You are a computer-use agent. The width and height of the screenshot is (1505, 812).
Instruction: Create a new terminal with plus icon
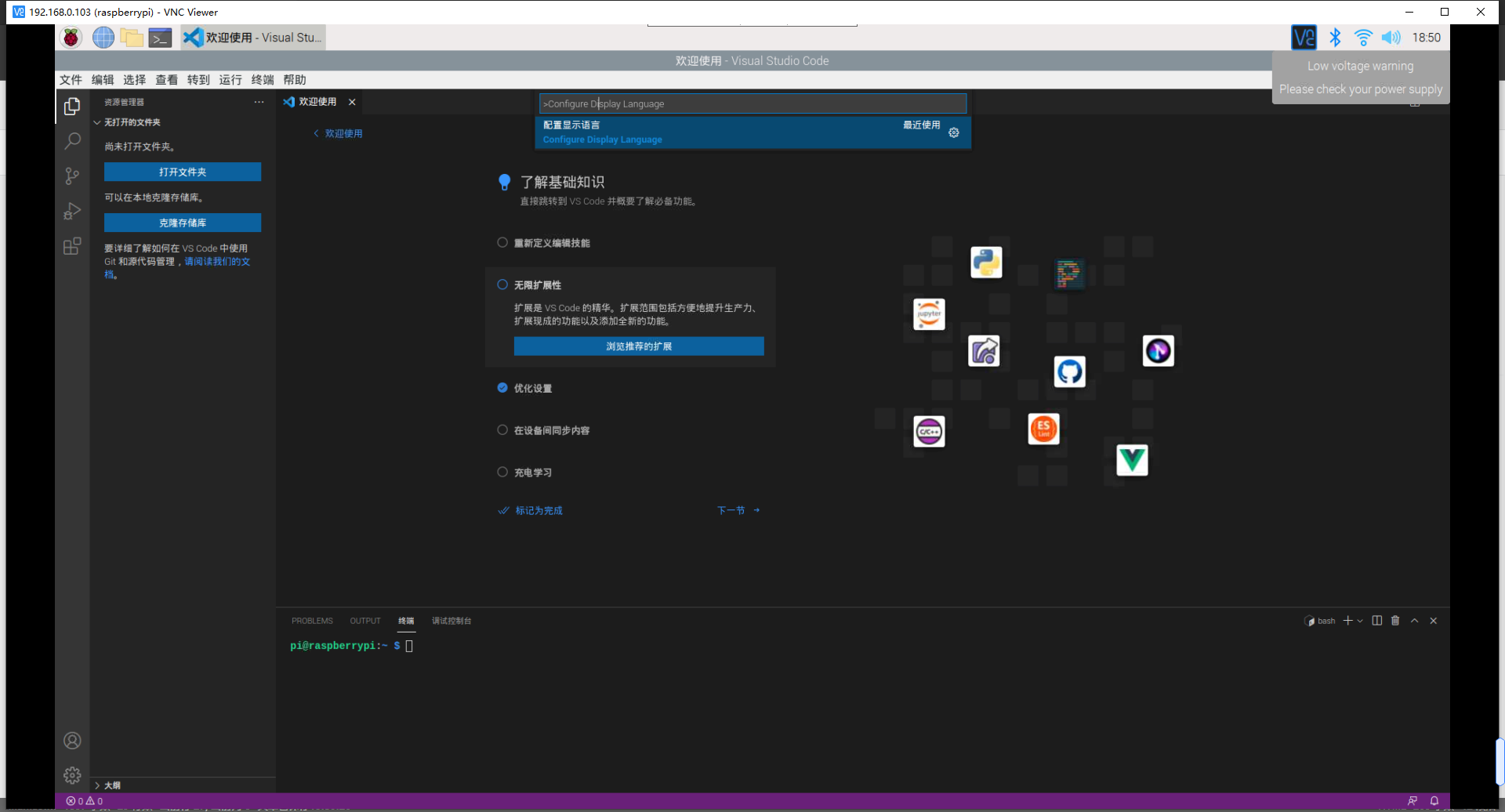click(x=1348, y=621)
